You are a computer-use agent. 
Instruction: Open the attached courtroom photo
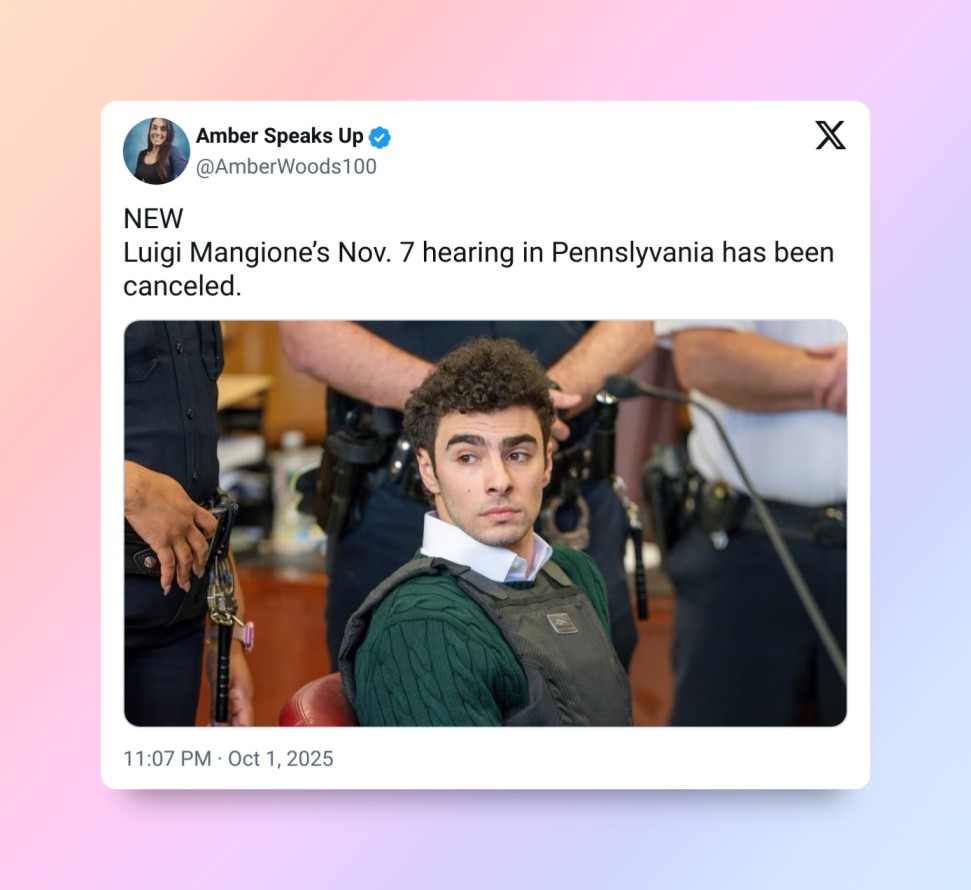pos(486,523)
